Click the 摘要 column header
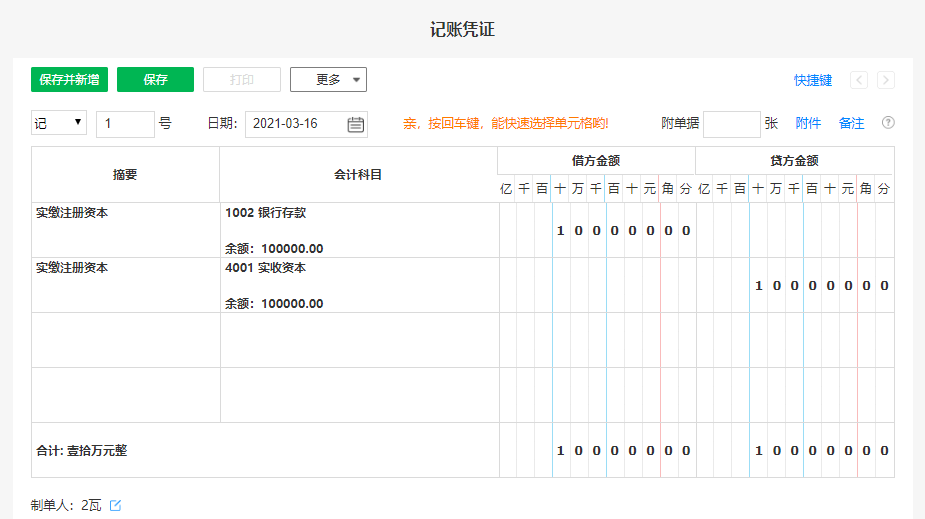Viewport: 925px width, 519px height. 125,175
